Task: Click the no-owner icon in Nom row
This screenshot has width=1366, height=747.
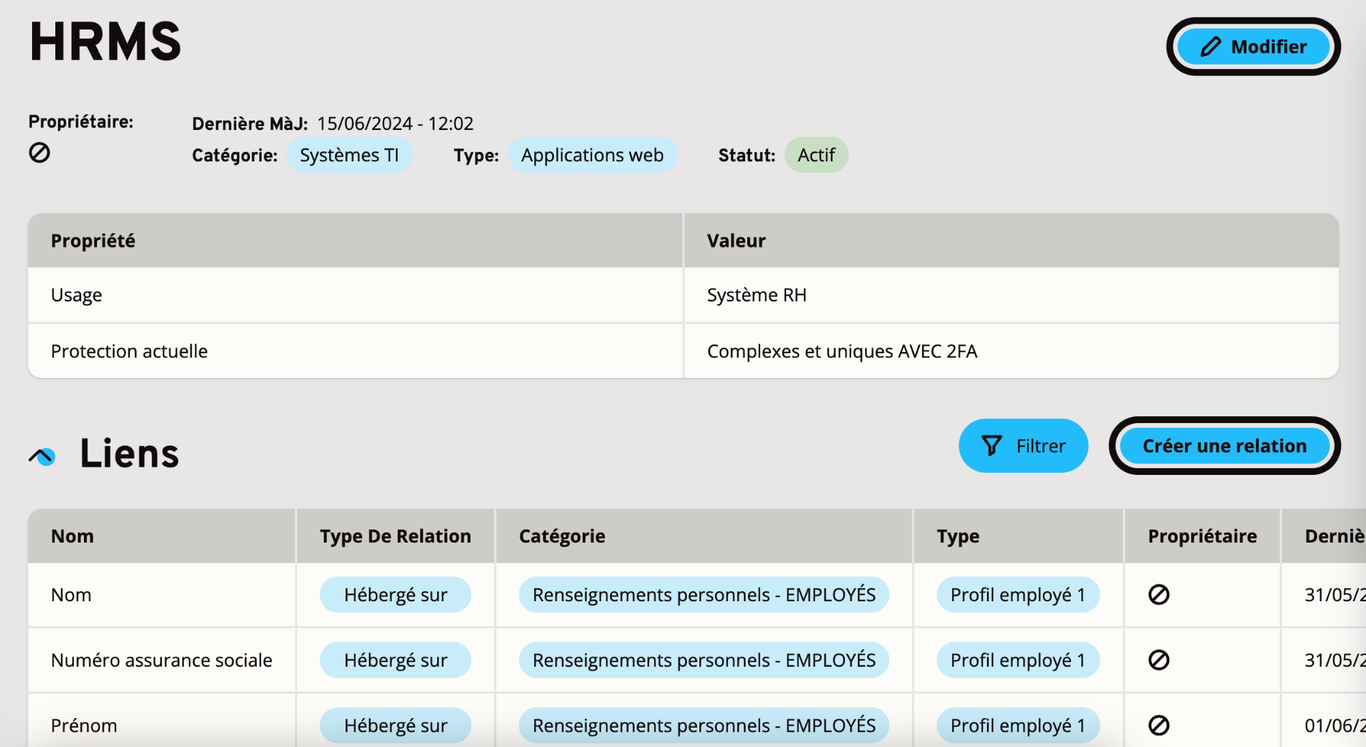Action: pyautogui.click(x=1159, y=595)
